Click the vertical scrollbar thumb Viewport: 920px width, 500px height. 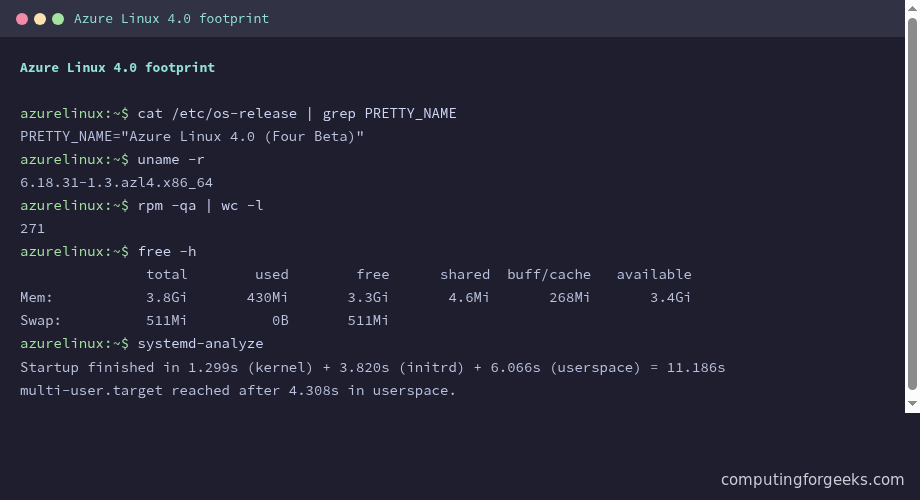[912, 204]
